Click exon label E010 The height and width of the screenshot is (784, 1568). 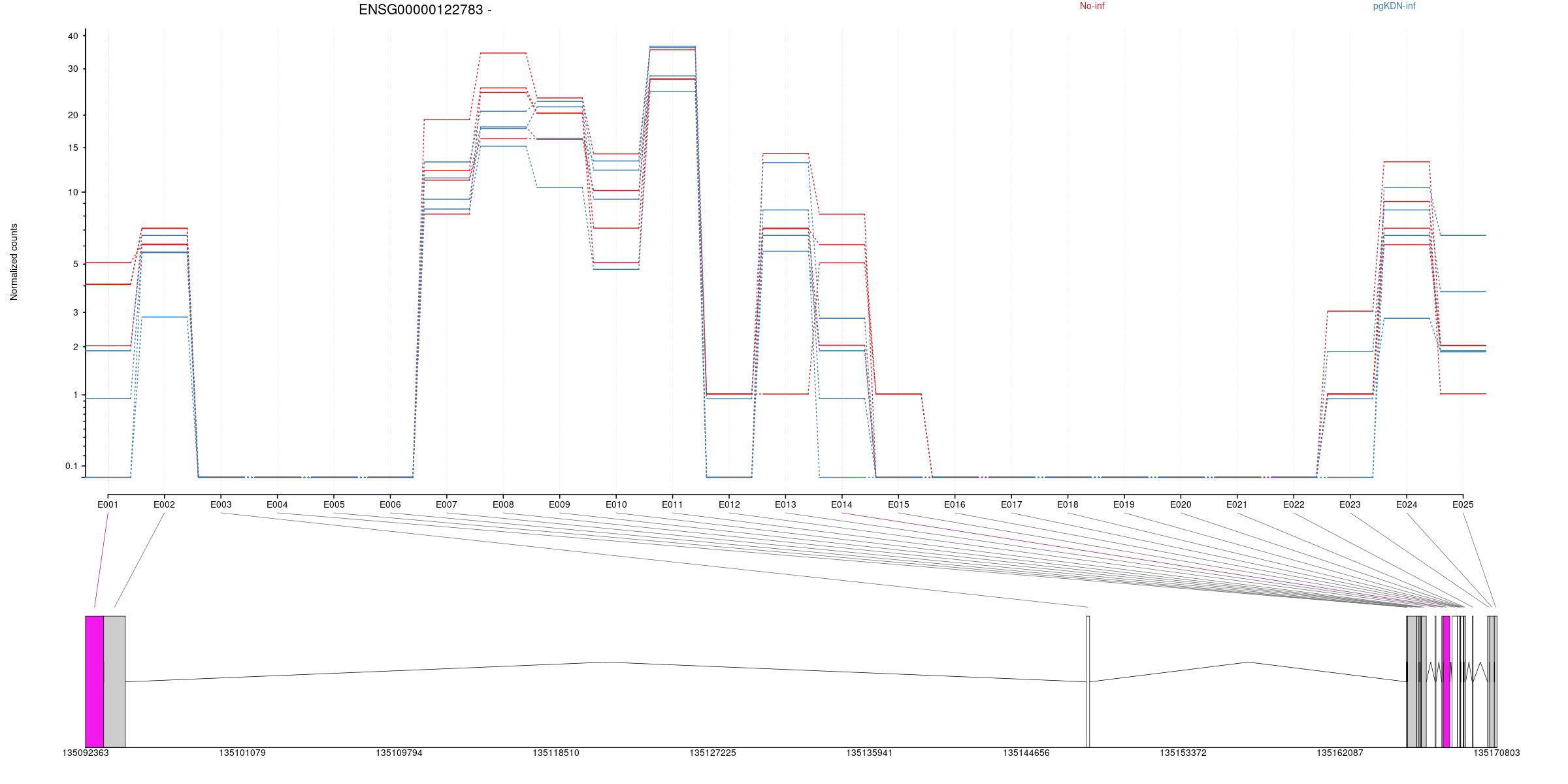coord(616,504)
